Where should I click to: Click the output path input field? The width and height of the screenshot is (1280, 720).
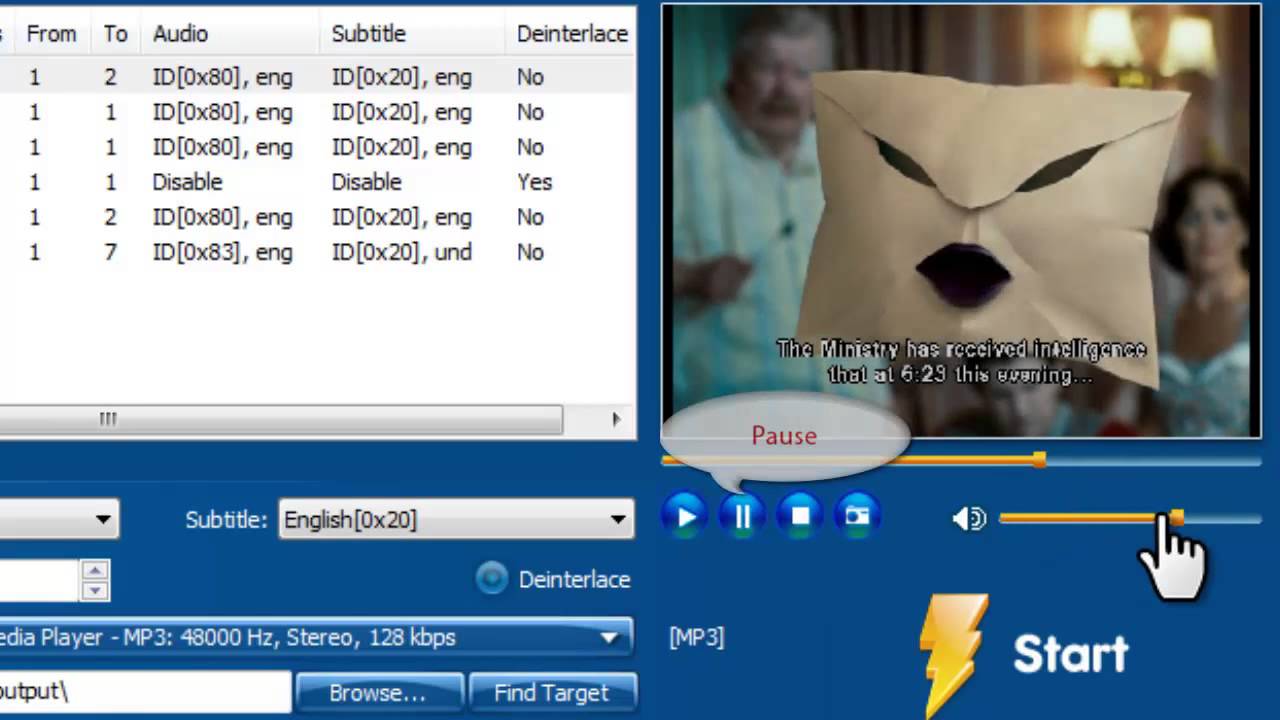click(145, 691)
